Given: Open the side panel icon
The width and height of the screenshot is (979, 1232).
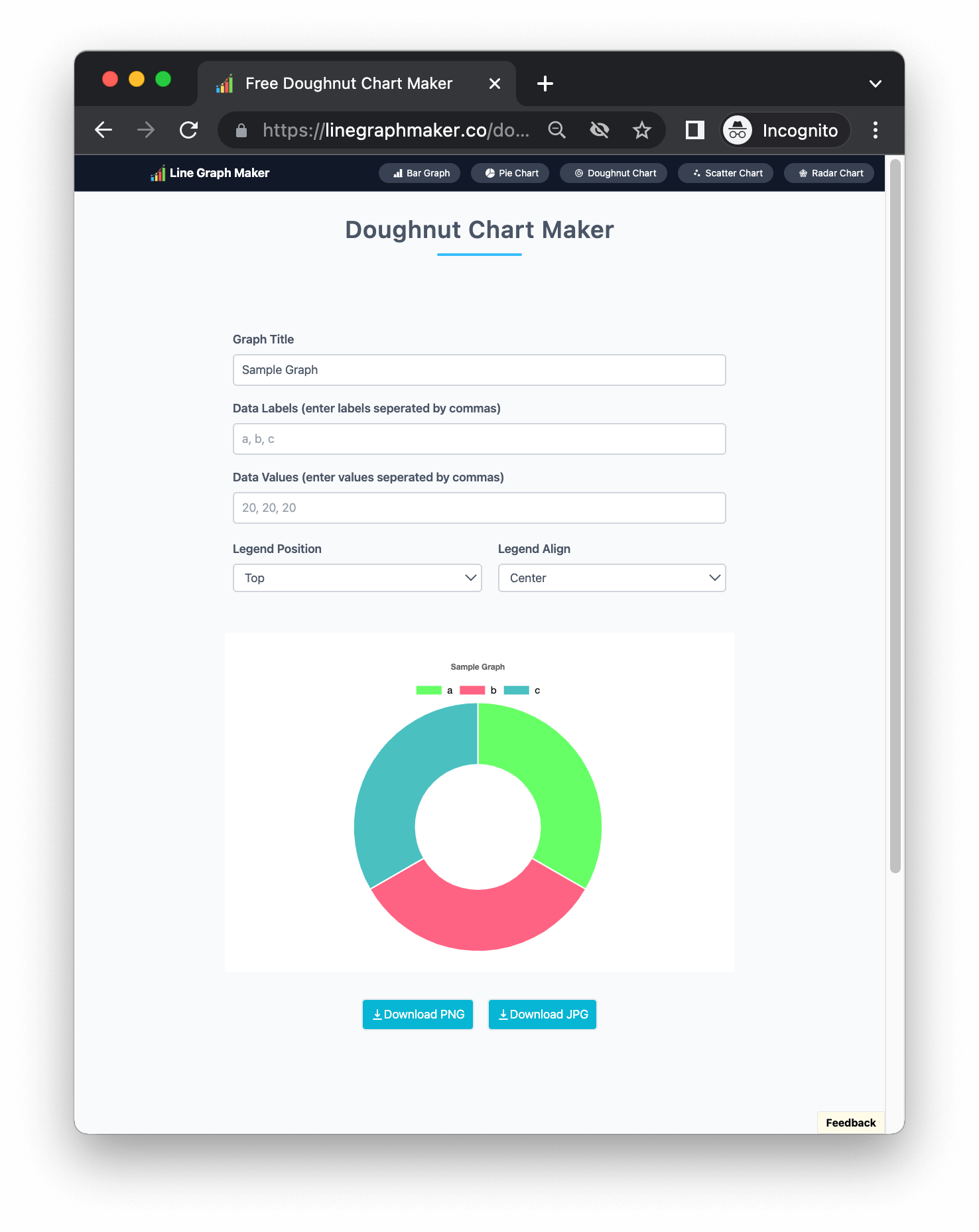Looking at the screenshot, I should [694, 130].
